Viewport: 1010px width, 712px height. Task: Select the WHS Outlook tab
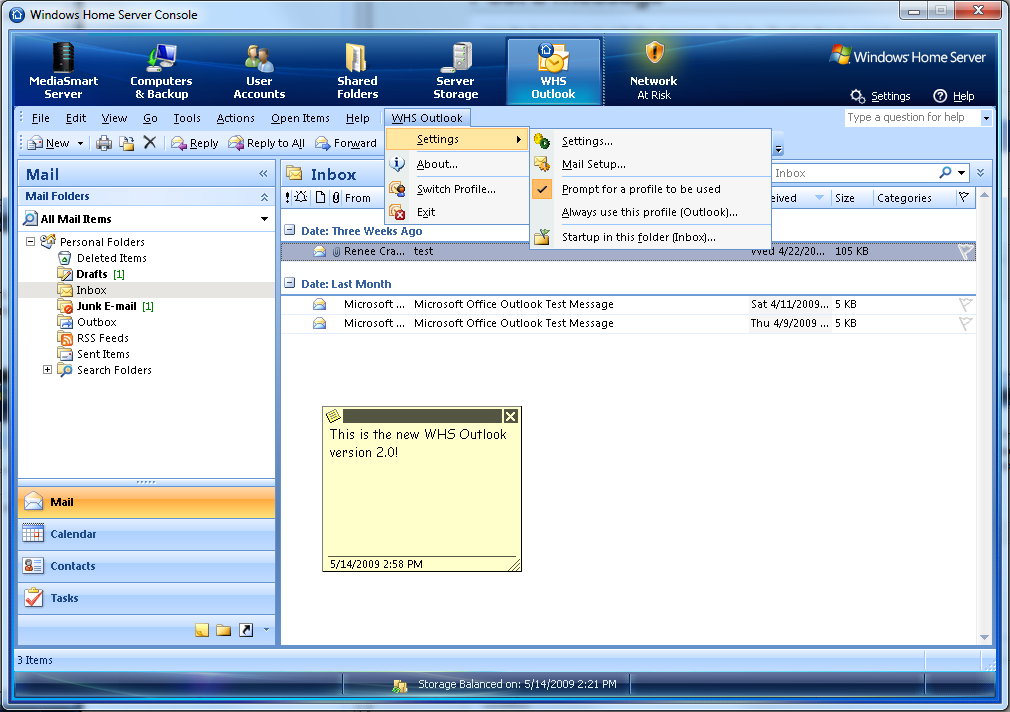pos(553,72)
